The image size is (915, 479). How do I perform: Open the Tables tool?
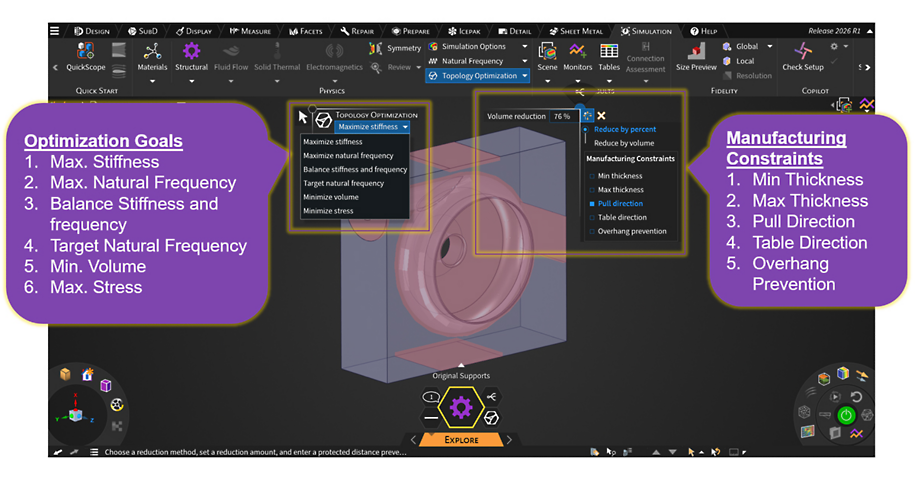point(609,57)
